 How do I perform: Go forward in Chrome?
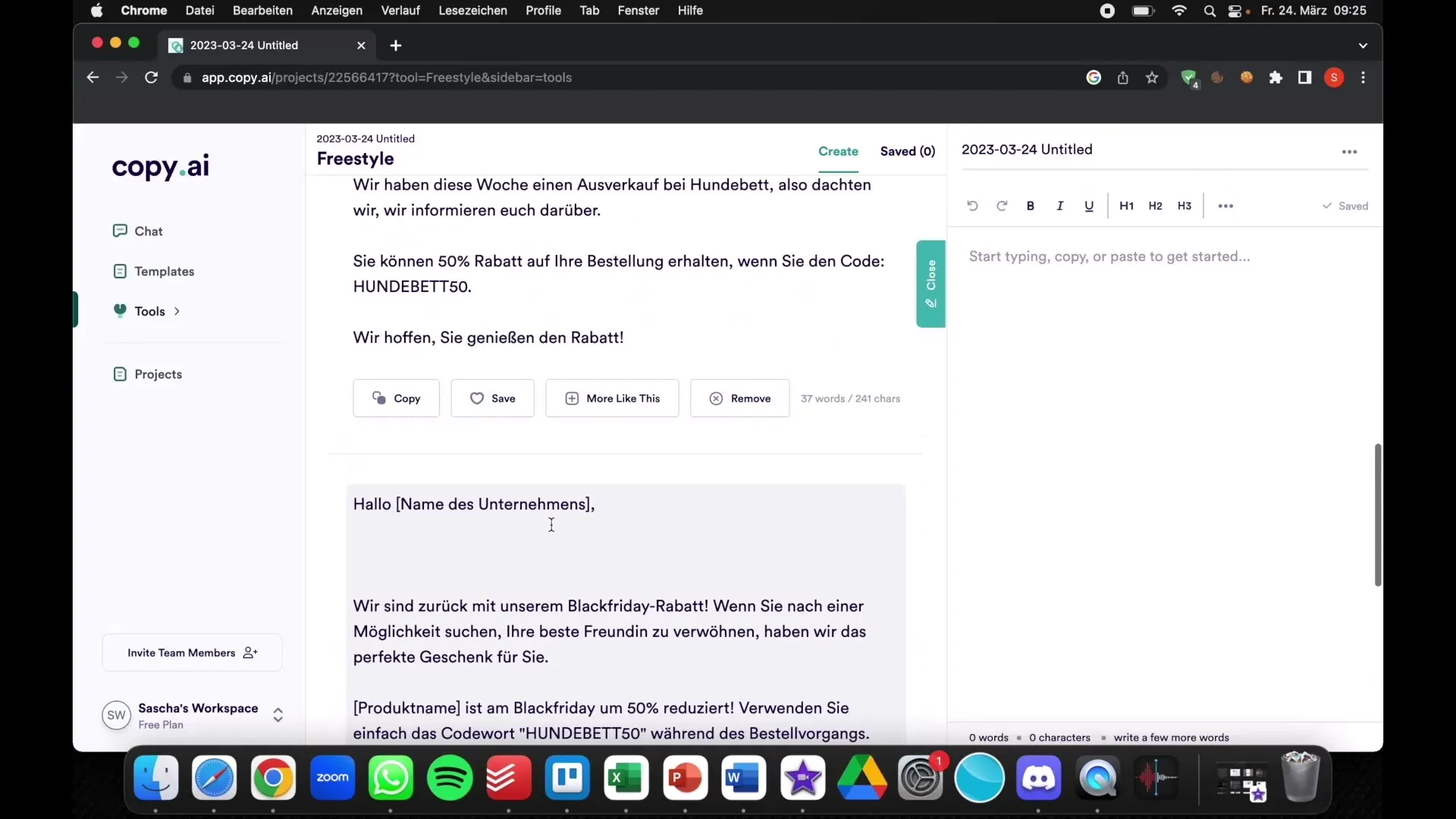coord(121,77)
